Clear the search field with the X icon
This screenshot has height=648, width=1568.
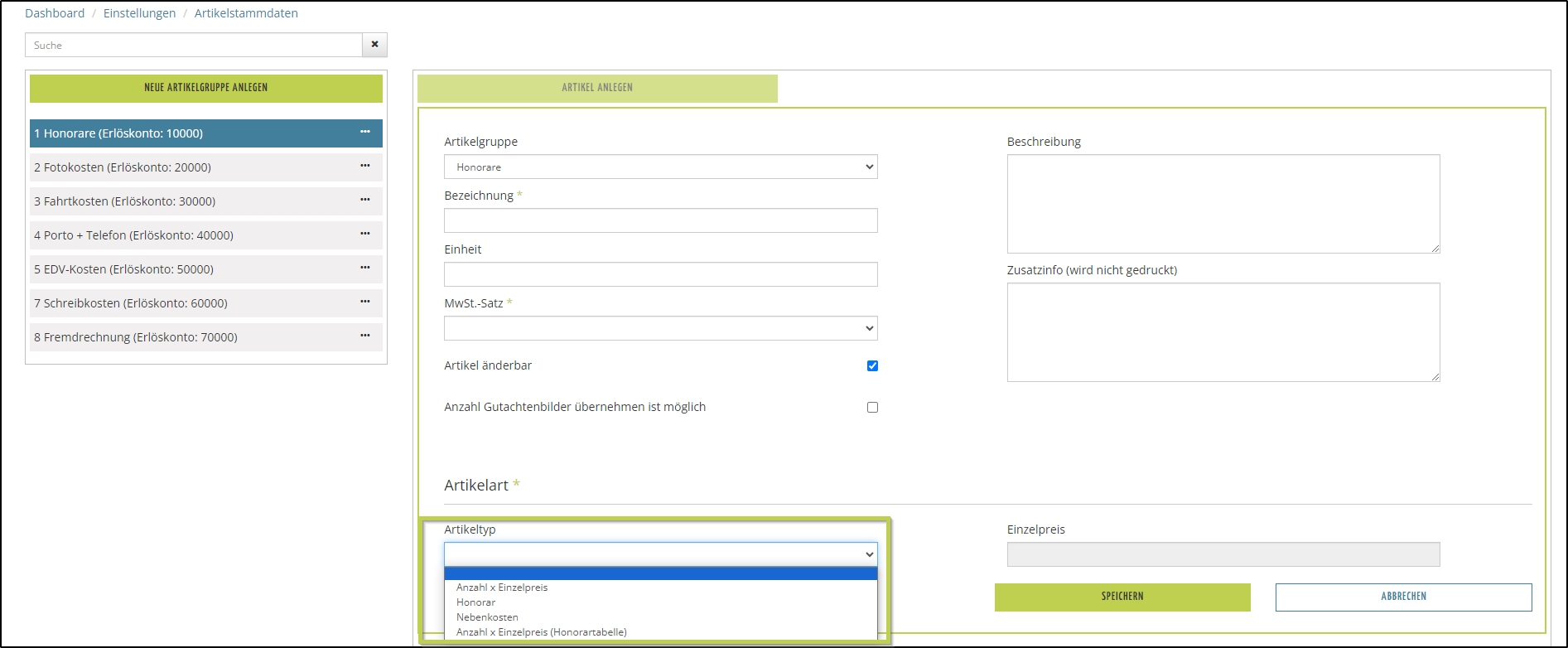(x=374, y=45)
